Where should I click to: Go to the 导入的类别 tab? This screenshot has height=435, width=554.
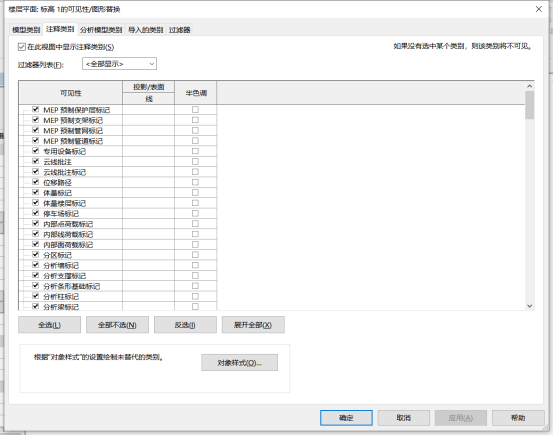(x=146, y=30)
